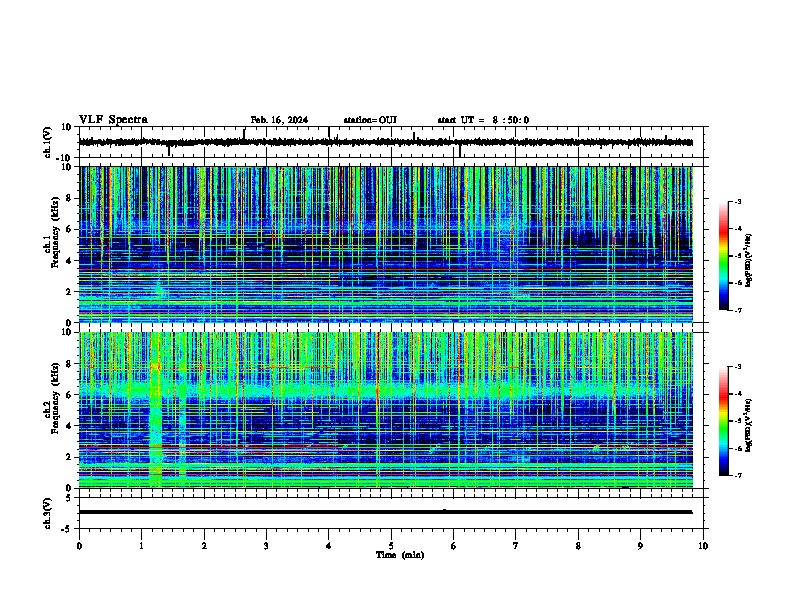Click the "-7" tick on ch.2 colorbar

738,475
